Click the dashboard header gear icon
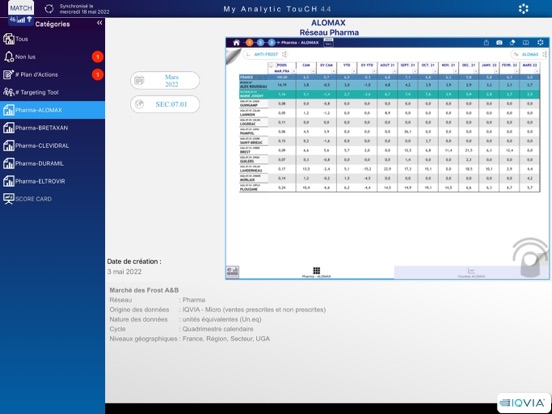This screenshot has height=414, width=552. [540, 43]
